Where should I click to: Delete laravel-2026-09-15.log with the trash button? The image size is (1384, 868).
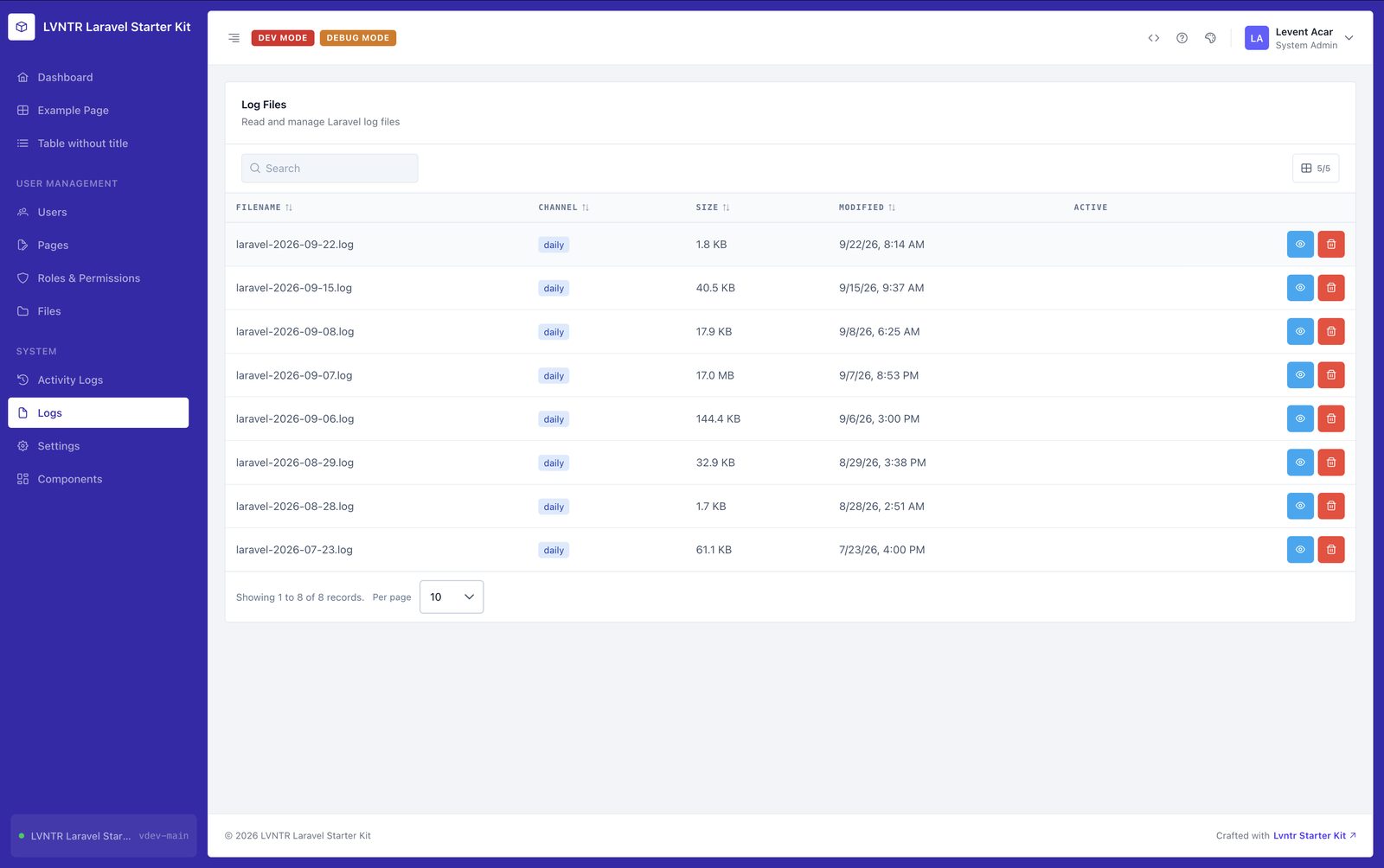tap(1331, 288)
